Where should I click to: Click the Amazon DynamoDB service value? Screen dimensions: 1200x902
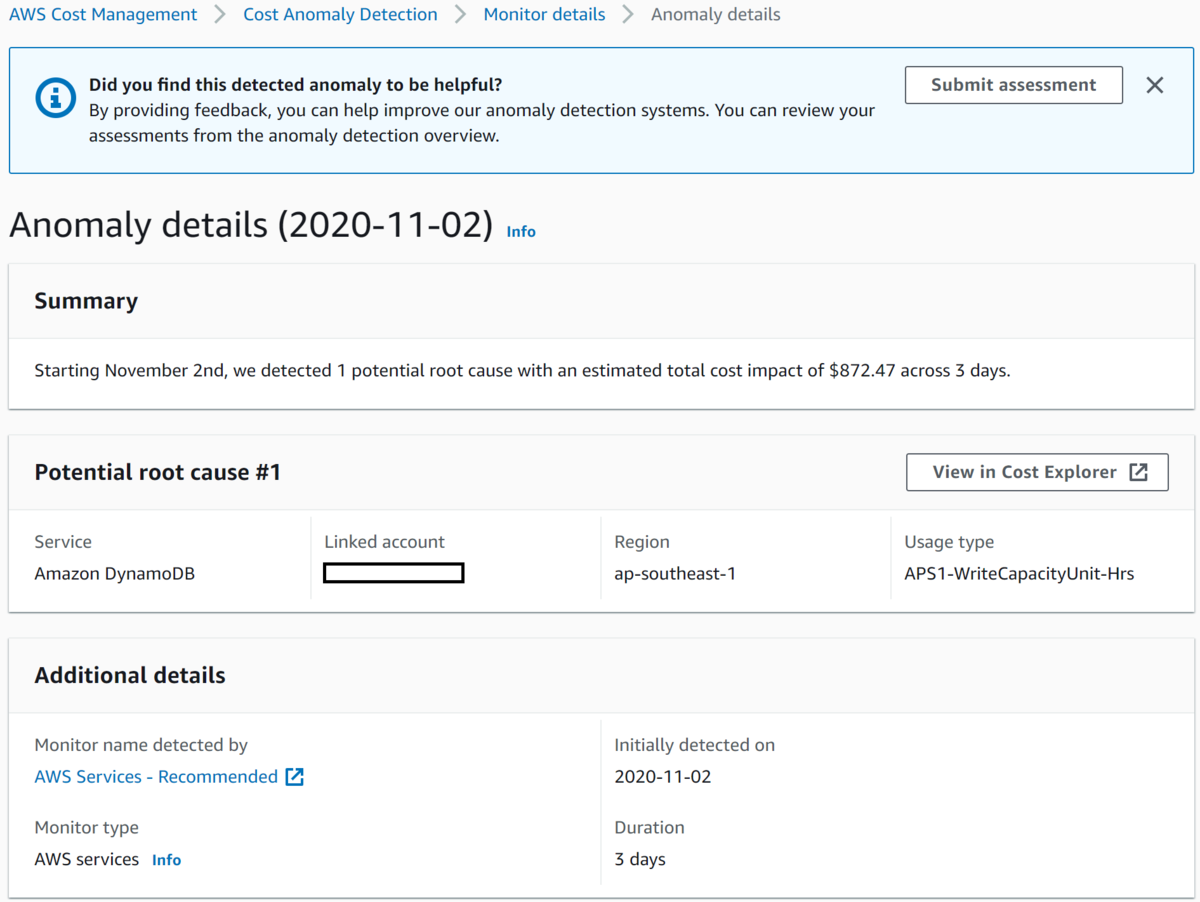[114, 574]
